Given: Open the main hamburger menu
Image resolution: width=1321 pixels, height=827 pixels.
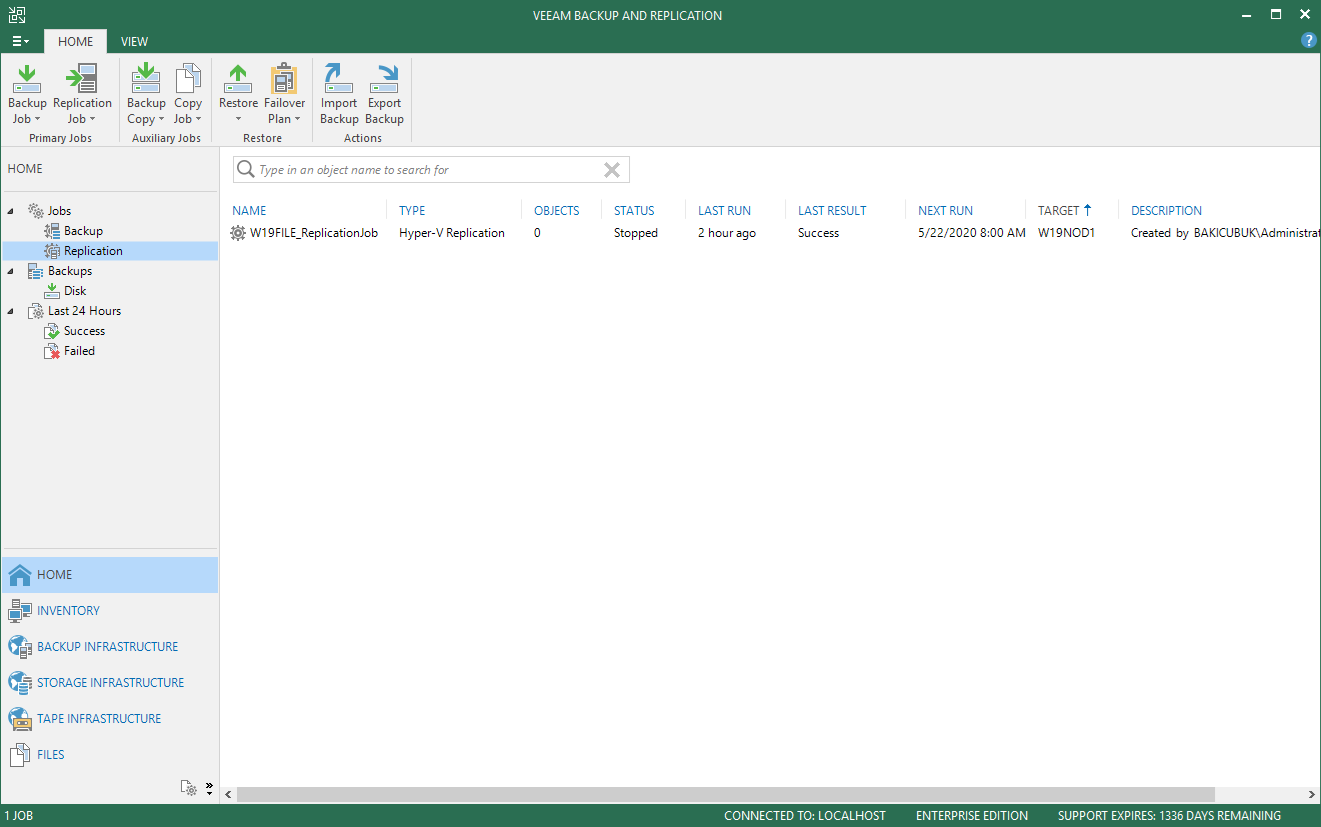Looking at the screenshot, I should click(20, 41).
